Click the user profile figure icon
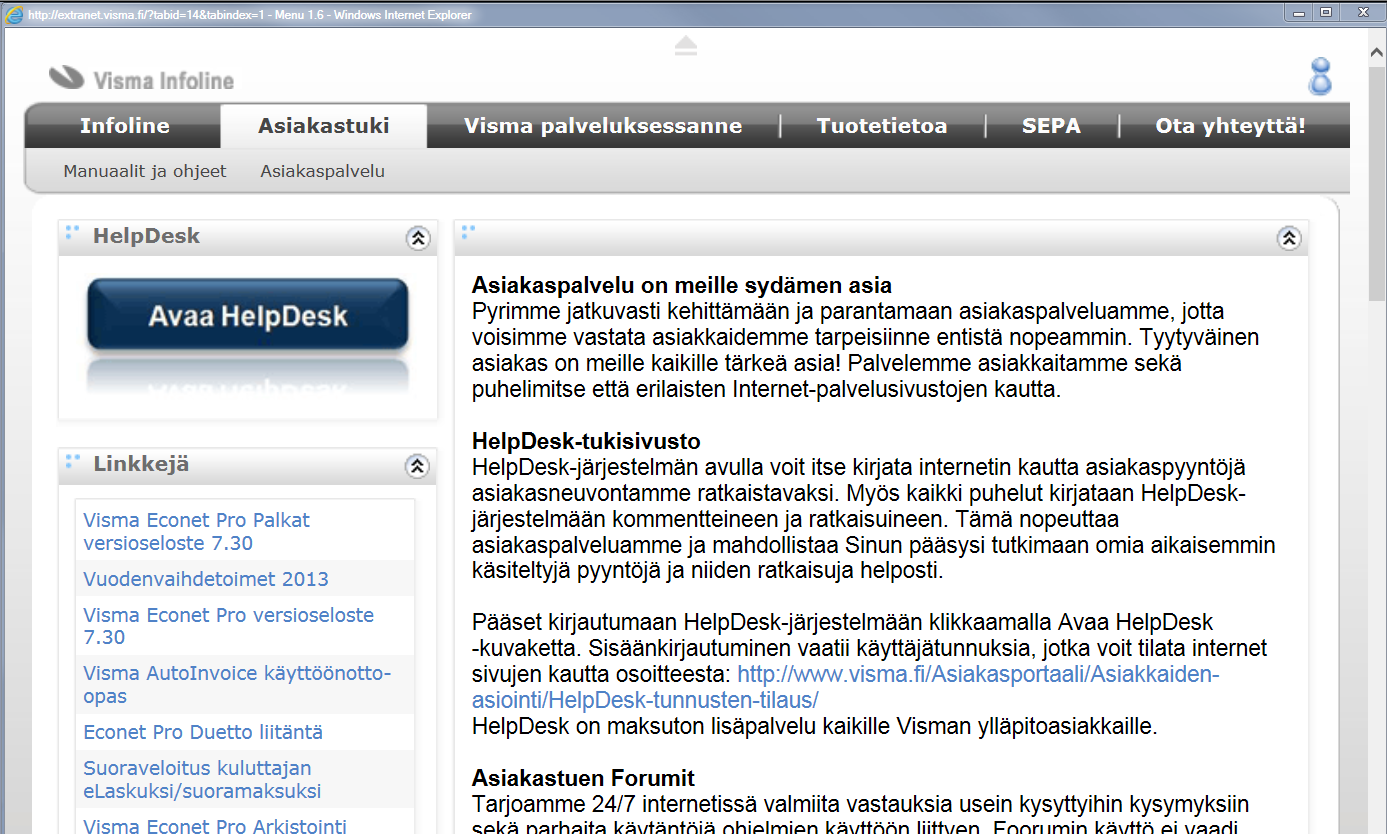This screenshot has height=834, width=1387. point(1320,77)
